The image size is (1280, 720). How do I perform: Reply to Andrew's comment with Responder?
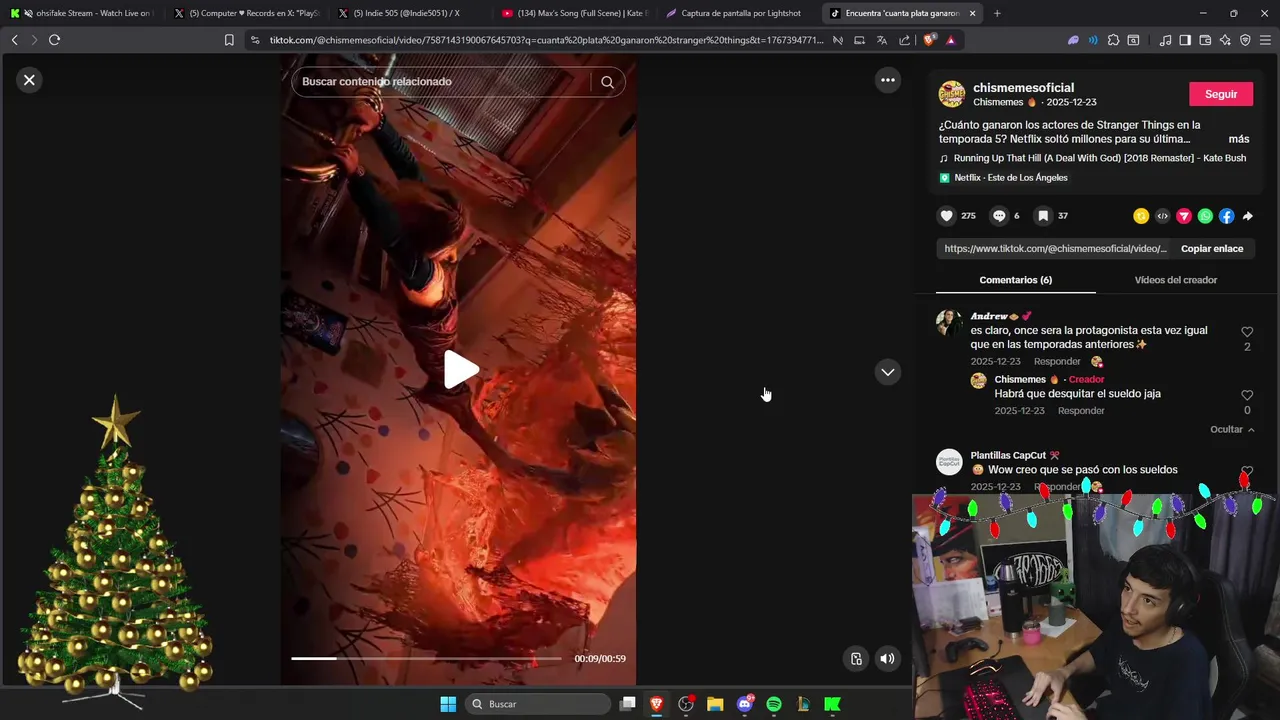coord(1057,362)
